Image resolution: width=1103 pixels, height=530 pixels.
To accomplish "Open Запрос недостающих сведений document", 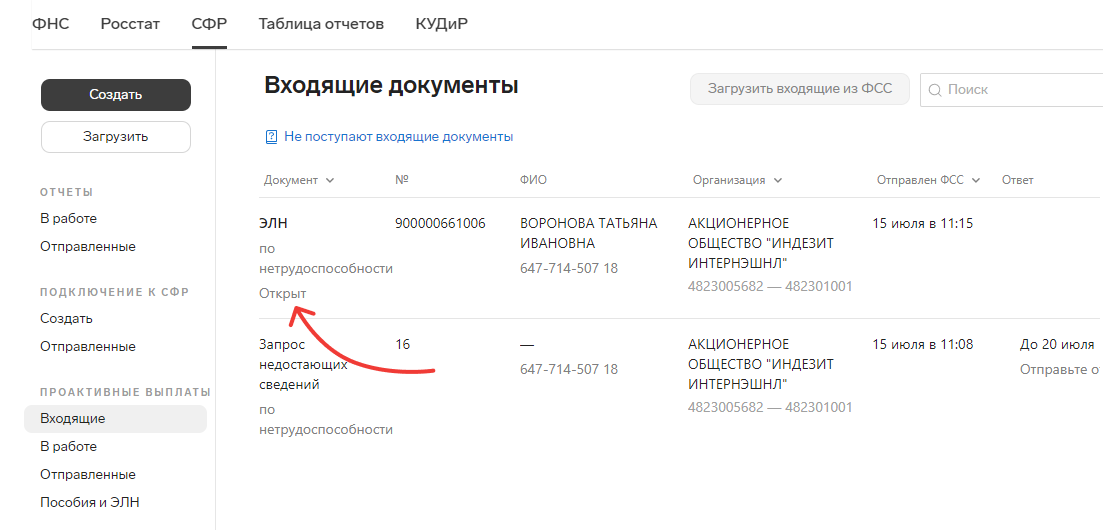I will tap(303, 365).
